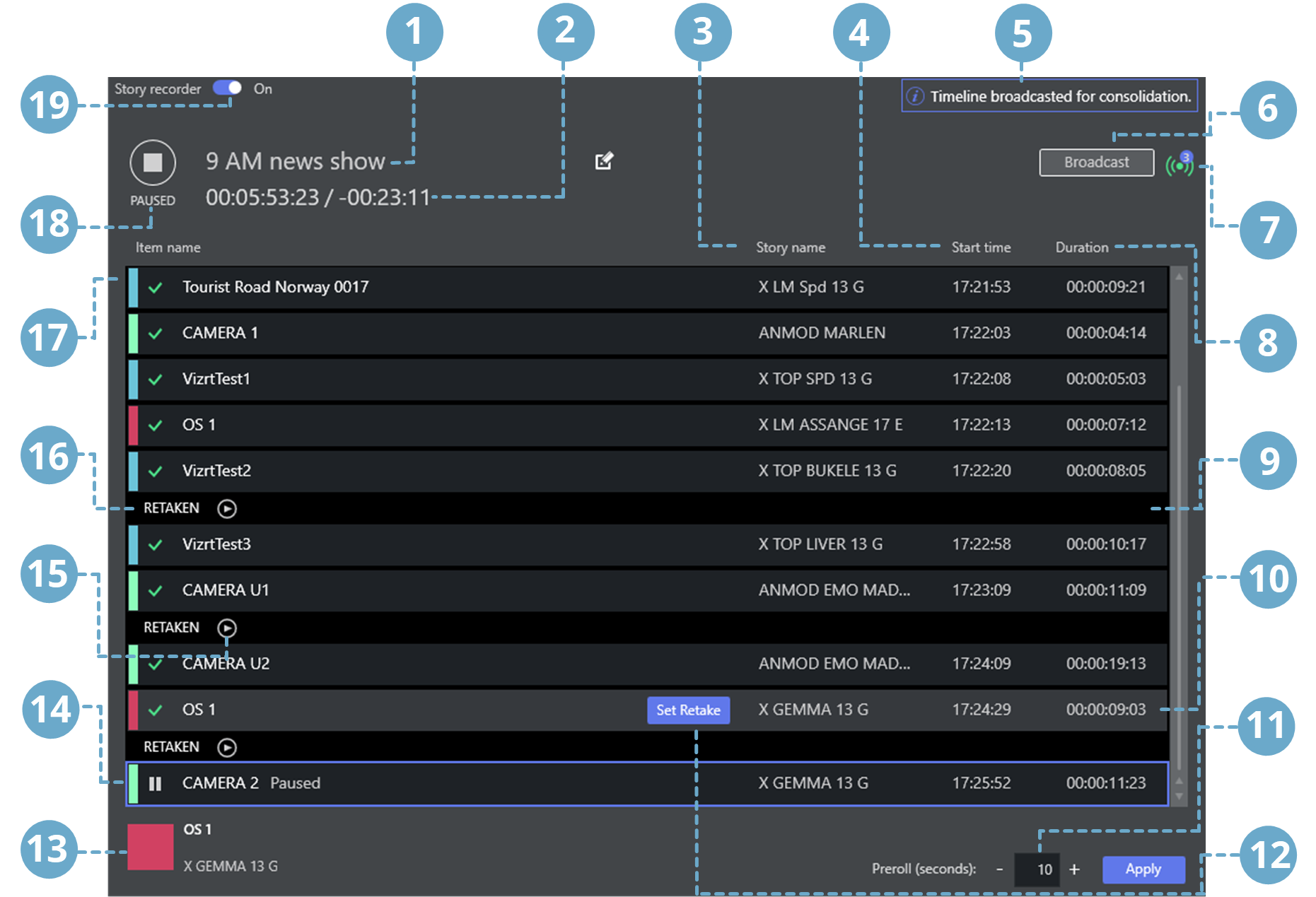Turn off the Story recorder toggle
1316x897 pixels.
228,88
